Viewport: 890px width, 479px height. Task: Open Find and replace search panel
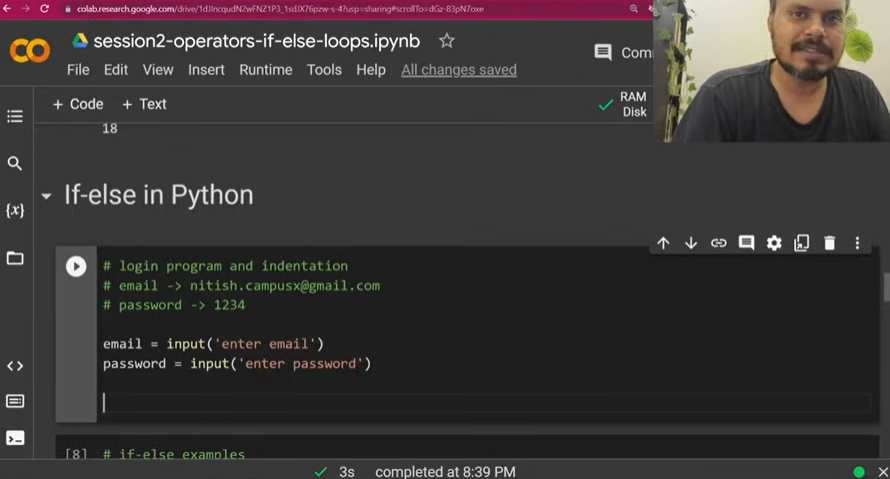coord(15,163)
